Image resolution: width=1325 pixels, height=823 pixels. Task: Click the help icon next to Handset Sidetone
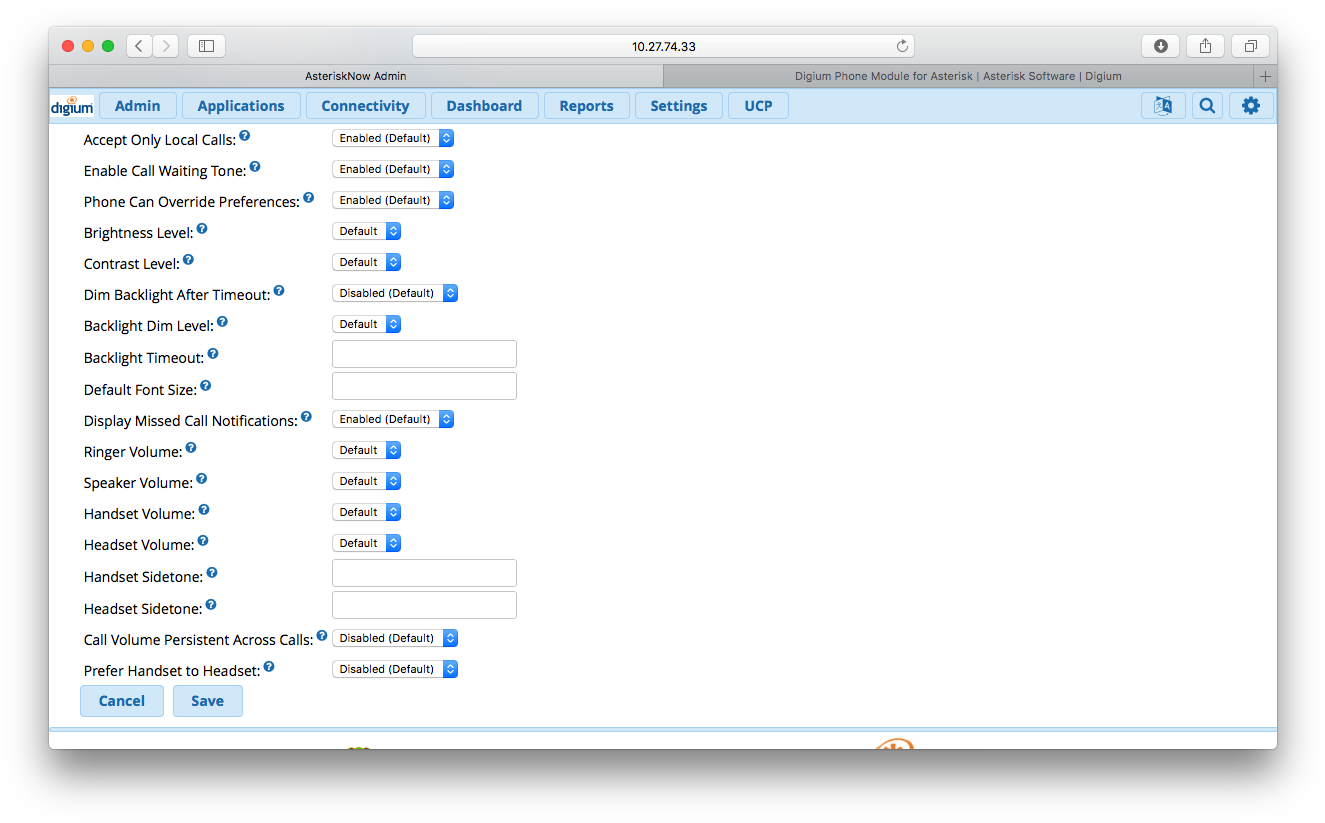point(211,572)
